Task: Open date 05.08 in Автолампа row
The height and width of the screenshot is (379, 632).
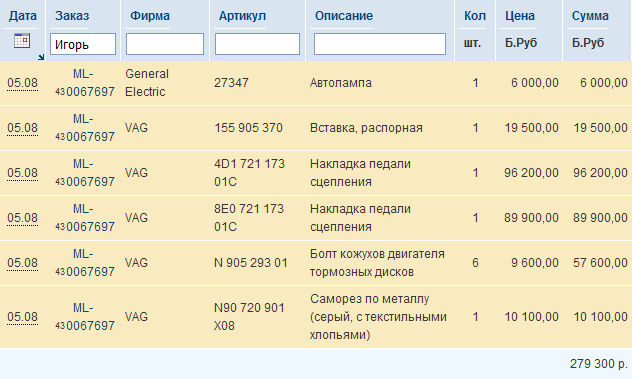Action: pos(23,83)
